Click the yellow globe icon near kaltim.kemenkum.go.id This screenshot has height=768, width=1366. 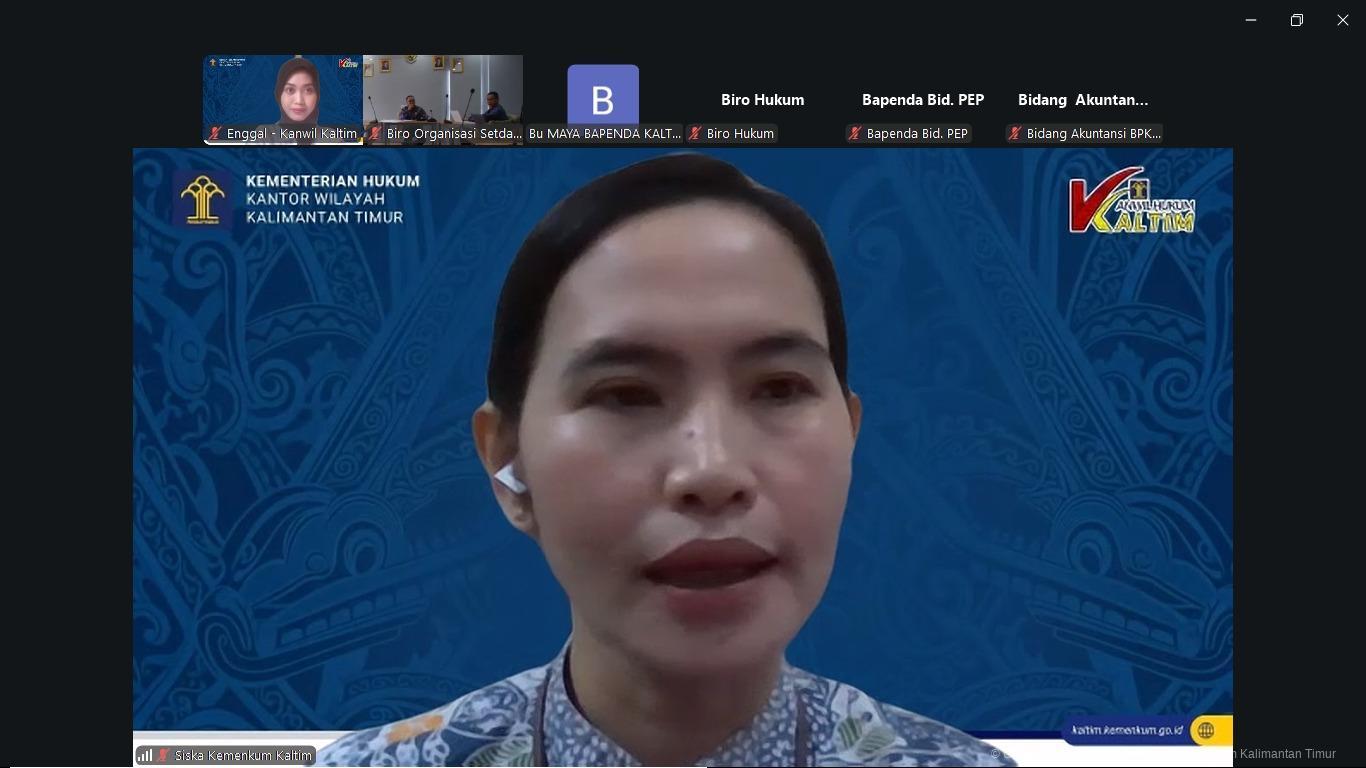pos(1206,731)
